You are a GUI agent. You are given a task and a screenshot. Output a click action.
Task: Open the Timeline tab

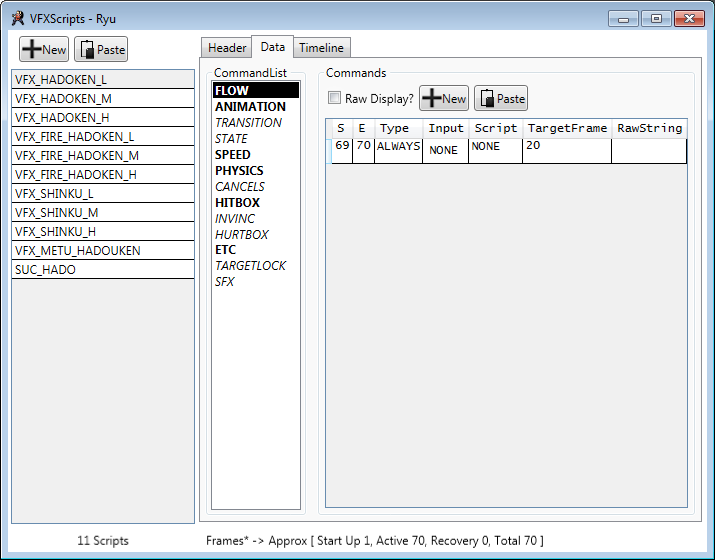[321, 48]
